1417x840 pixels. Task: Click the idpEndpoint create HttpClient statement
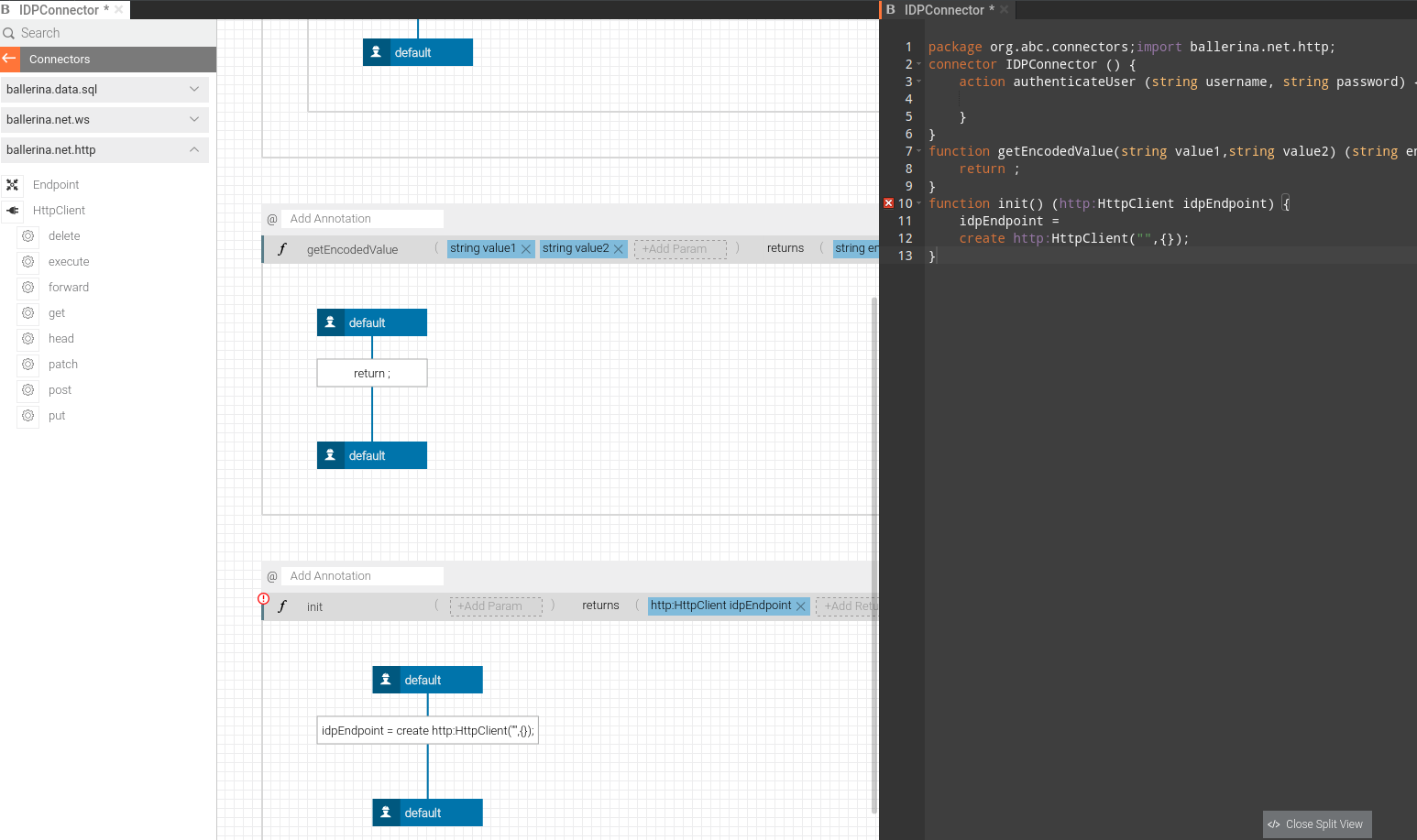click(427, 730)
